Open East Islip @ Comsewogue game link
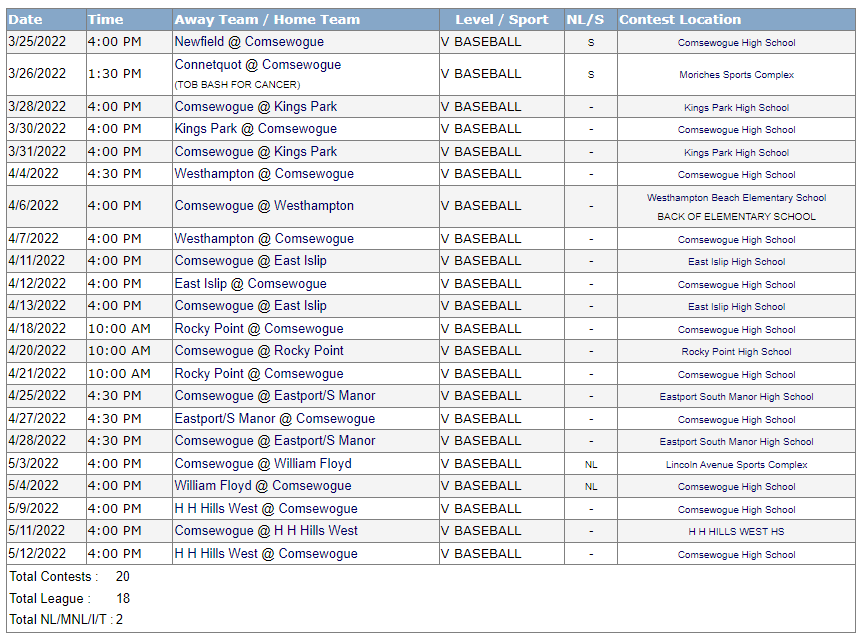This screenshot has width=862, height=641. [251, 284]
